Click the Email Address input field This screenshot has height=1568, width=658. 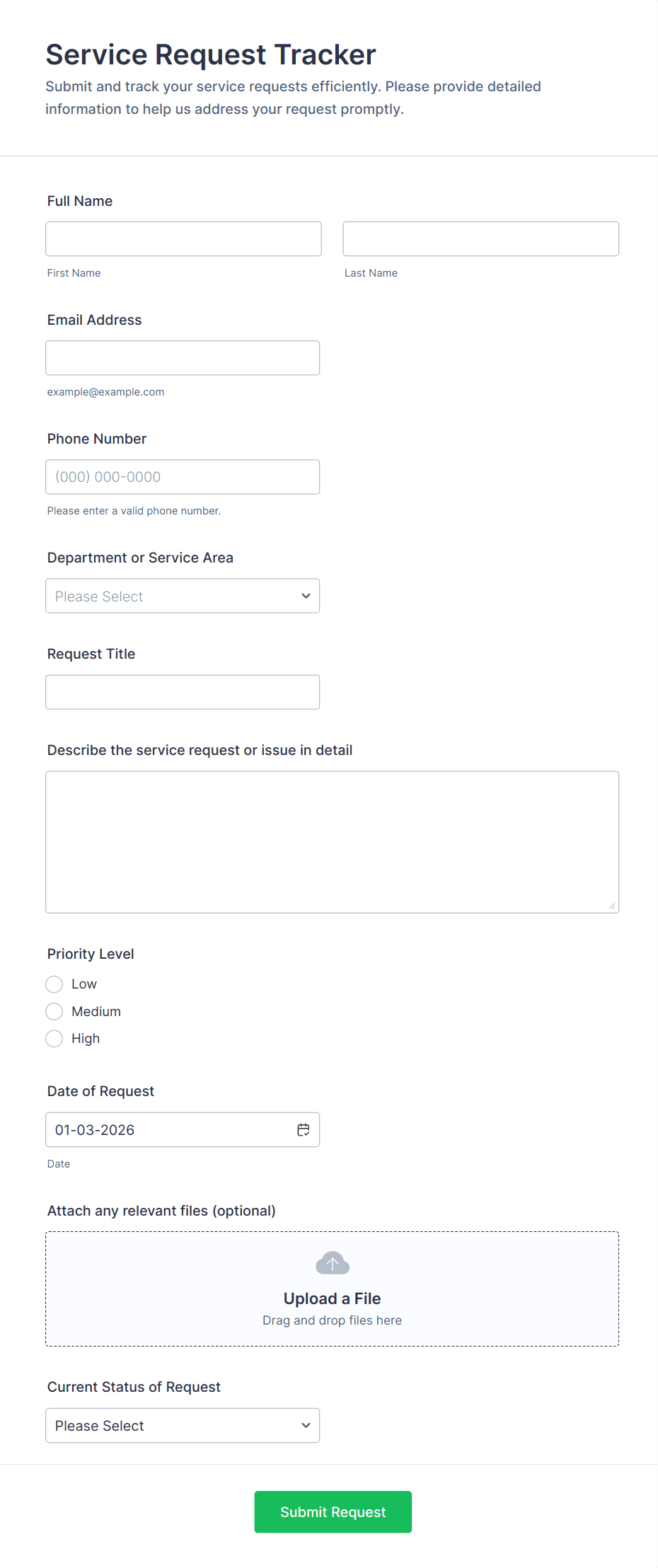coord(183,357)
